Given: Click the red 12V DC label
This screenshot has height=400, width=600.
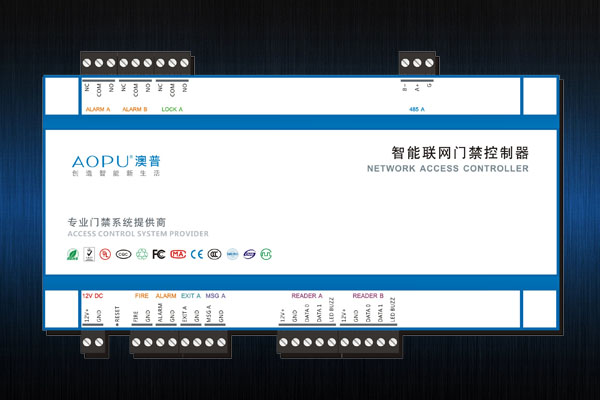Looking at the screenshot, I should (x=93, y=296).
